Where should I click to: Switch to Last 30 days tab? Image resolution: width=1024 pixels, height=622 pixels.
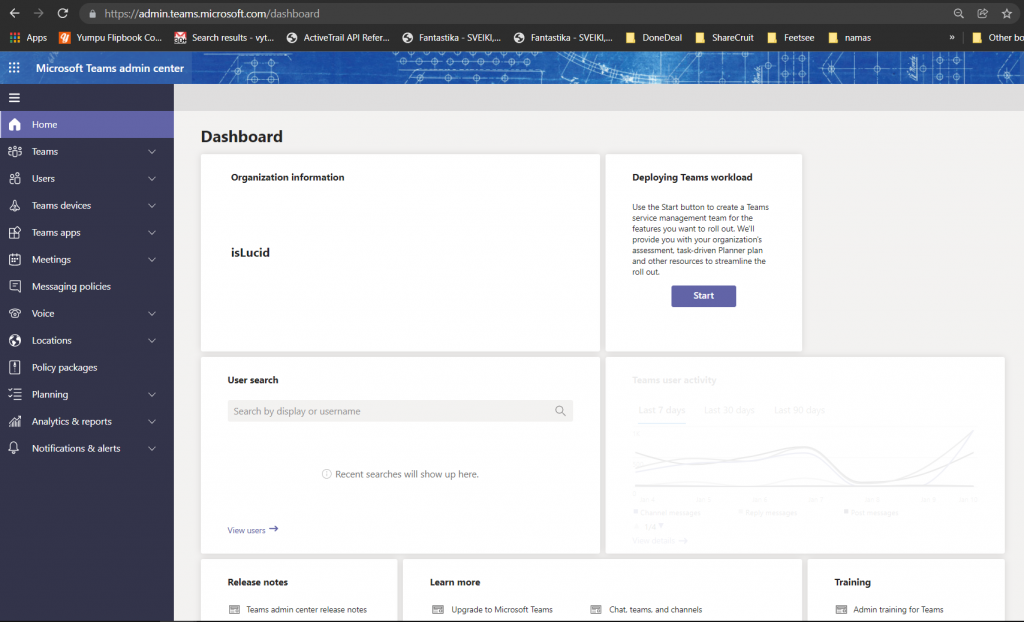pyautogui.click(x=729, y=410)
